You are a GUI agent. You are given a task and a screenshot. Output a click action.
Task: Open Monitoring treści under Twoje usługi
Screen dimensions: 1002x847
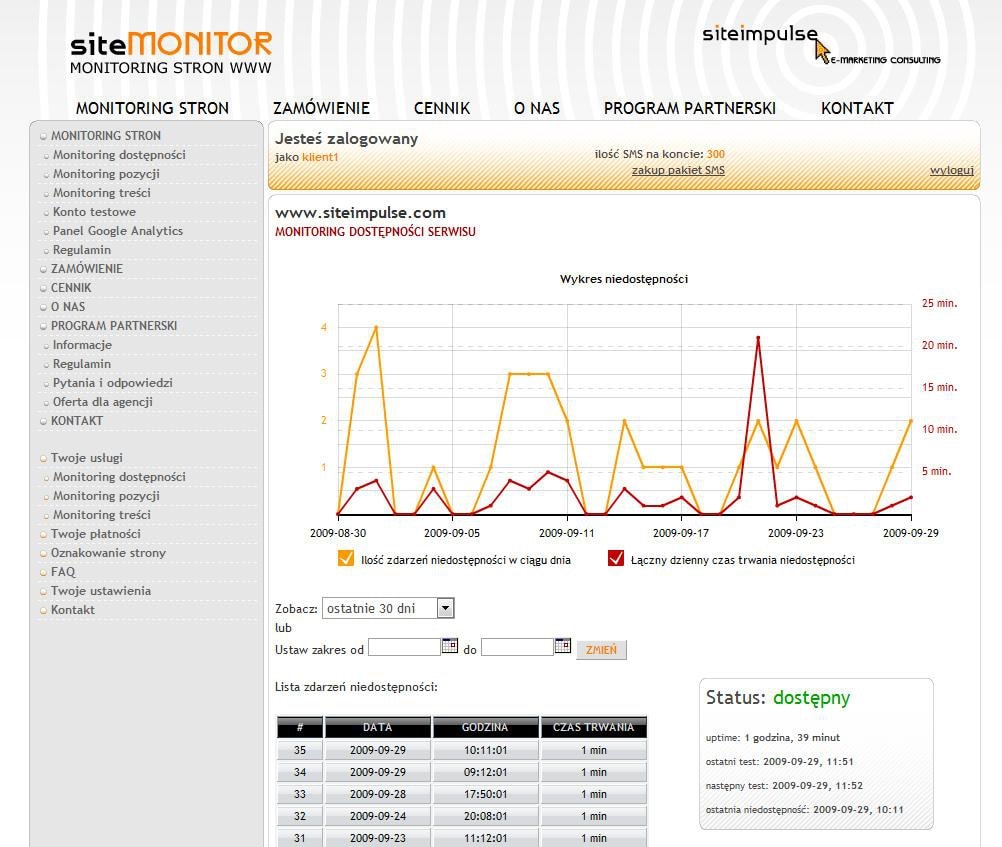[x=102, y=515]
